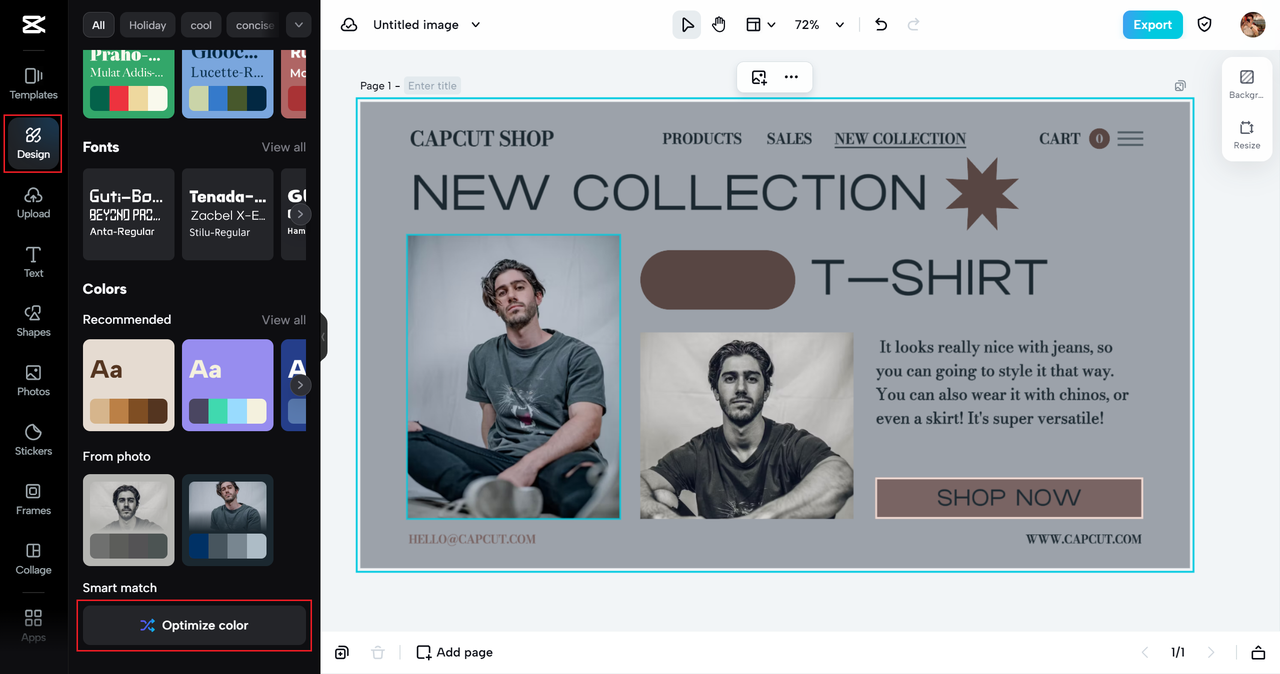Undo the last action
1280x674 pixels.
click(x=881, y=25)
